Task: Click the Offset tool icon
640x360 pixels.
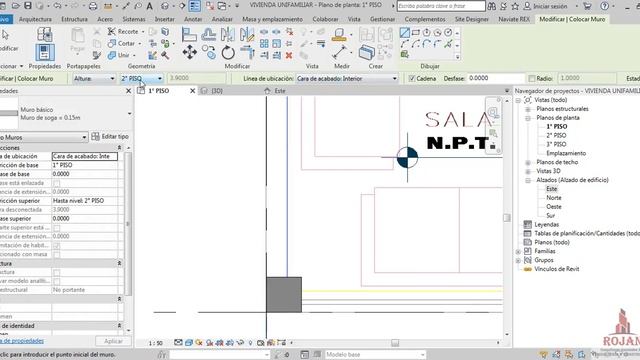Action: pos(209,34)
